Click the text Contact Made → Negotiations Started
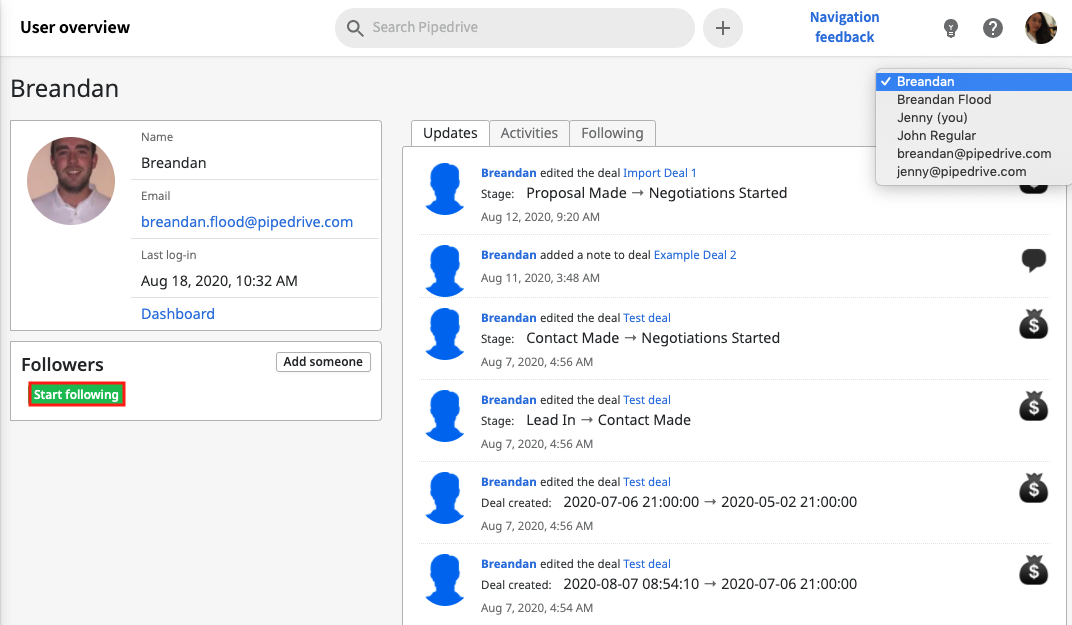This screenshot has width=1072, height=625. [653, 338]
